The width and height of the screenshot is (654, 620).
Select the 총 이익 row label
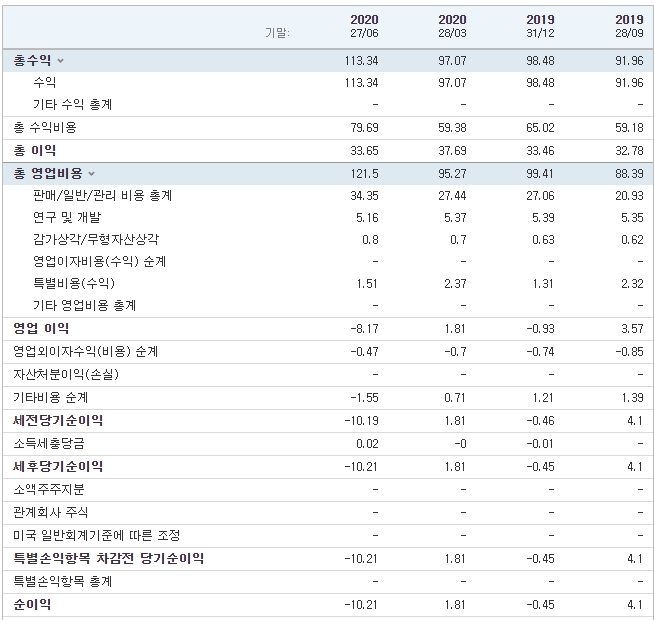[x=35, y=150]
